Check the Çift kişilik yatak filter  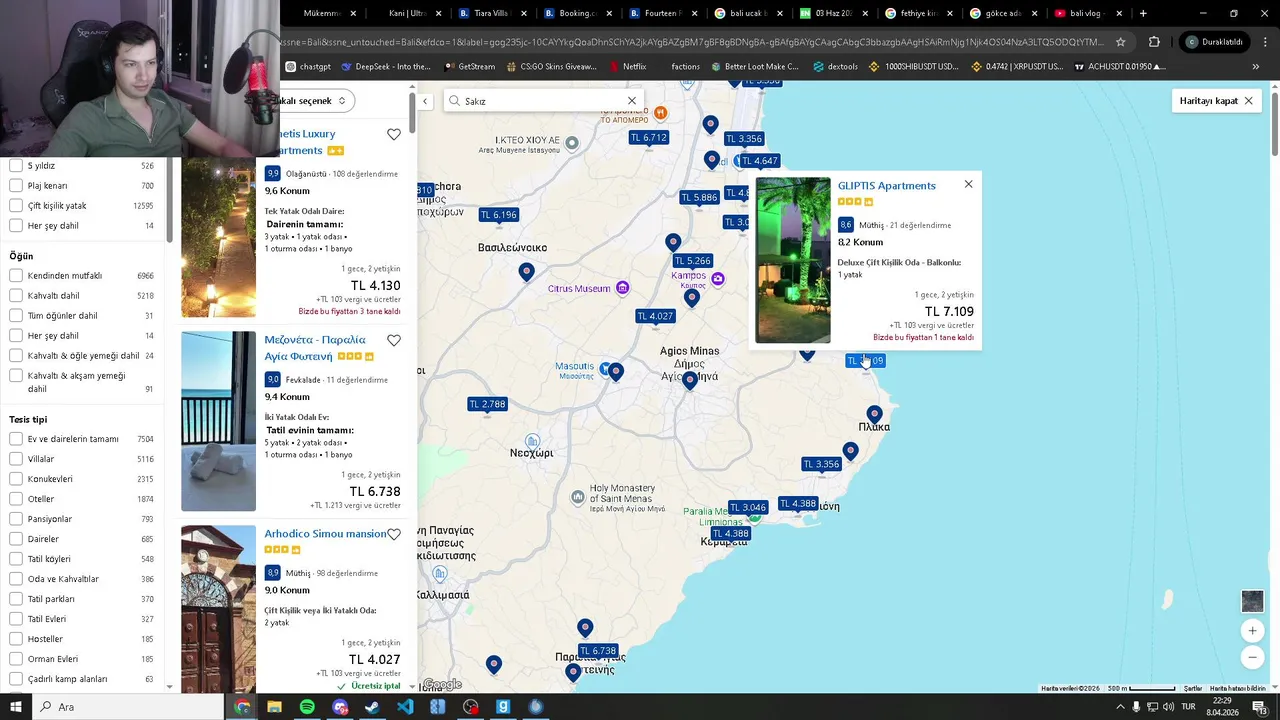click(x=16, y=206)
